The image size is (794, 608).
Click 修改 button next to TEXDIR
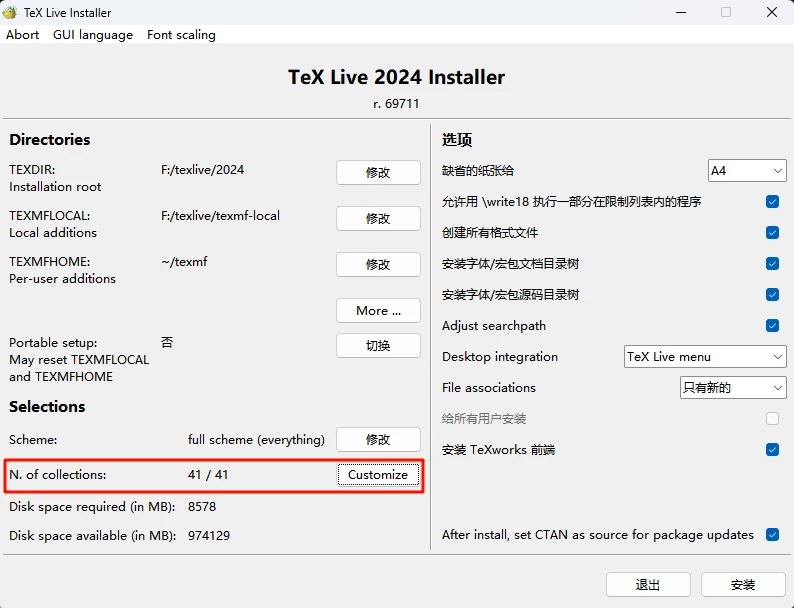378,172
